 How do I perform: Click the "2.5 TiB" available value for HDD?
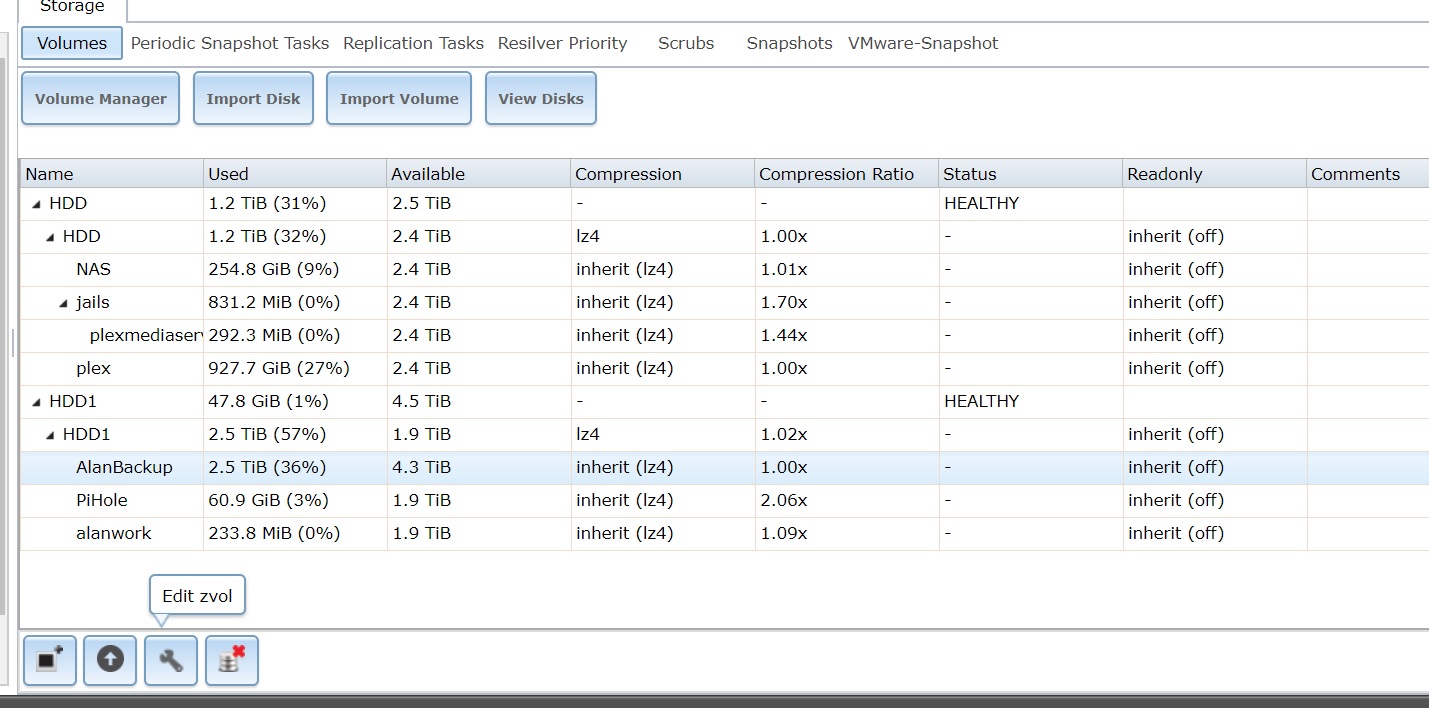421,203
